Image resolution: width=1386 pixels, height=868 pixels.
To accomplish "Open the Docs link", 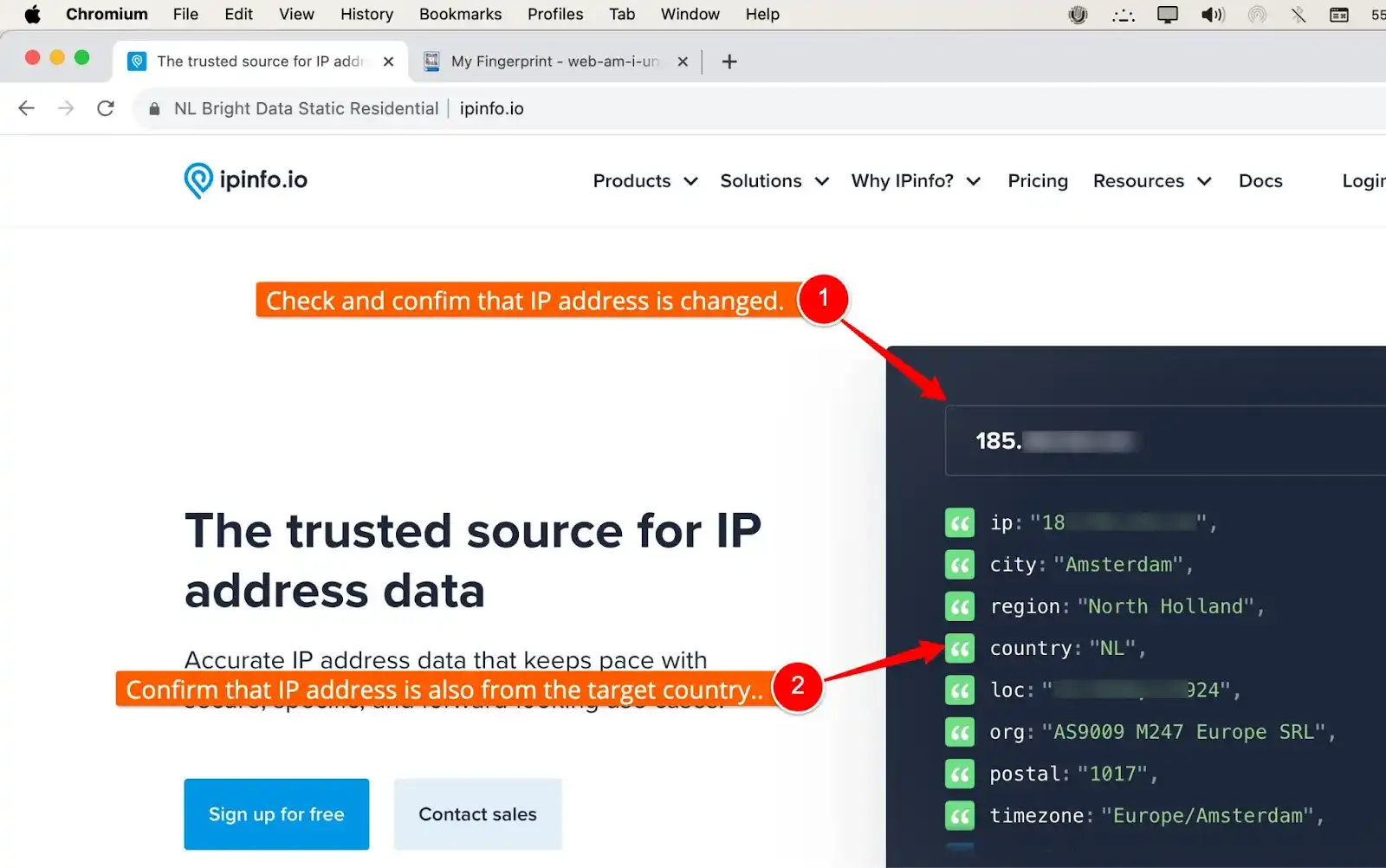I will click(x=1260, y=181).
